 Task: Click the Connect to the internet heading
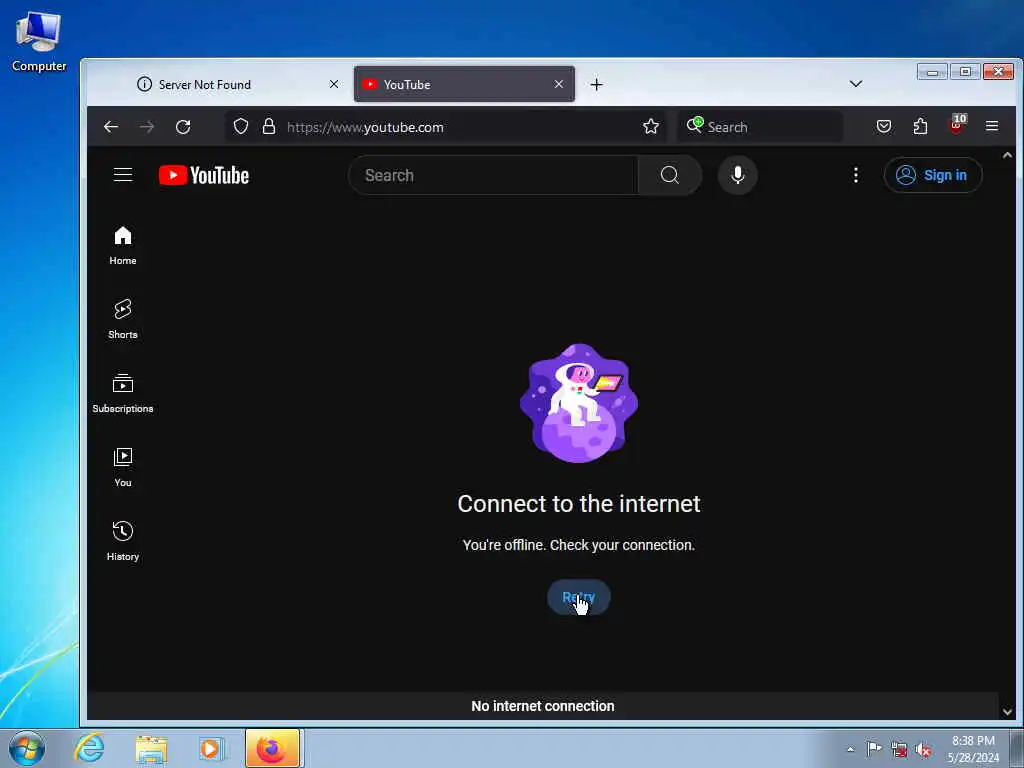point(579,504)
